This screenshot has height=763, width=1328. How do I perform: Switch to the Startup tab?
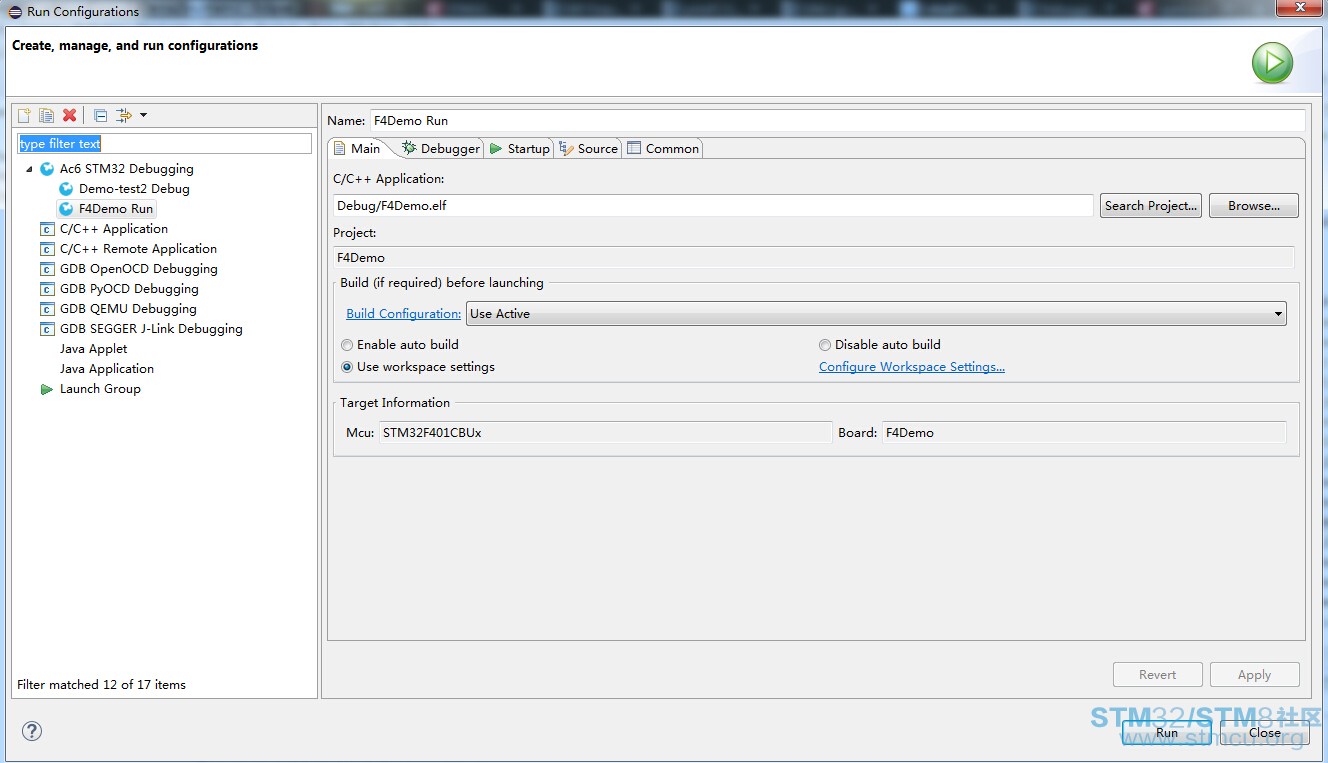[520, 148]
